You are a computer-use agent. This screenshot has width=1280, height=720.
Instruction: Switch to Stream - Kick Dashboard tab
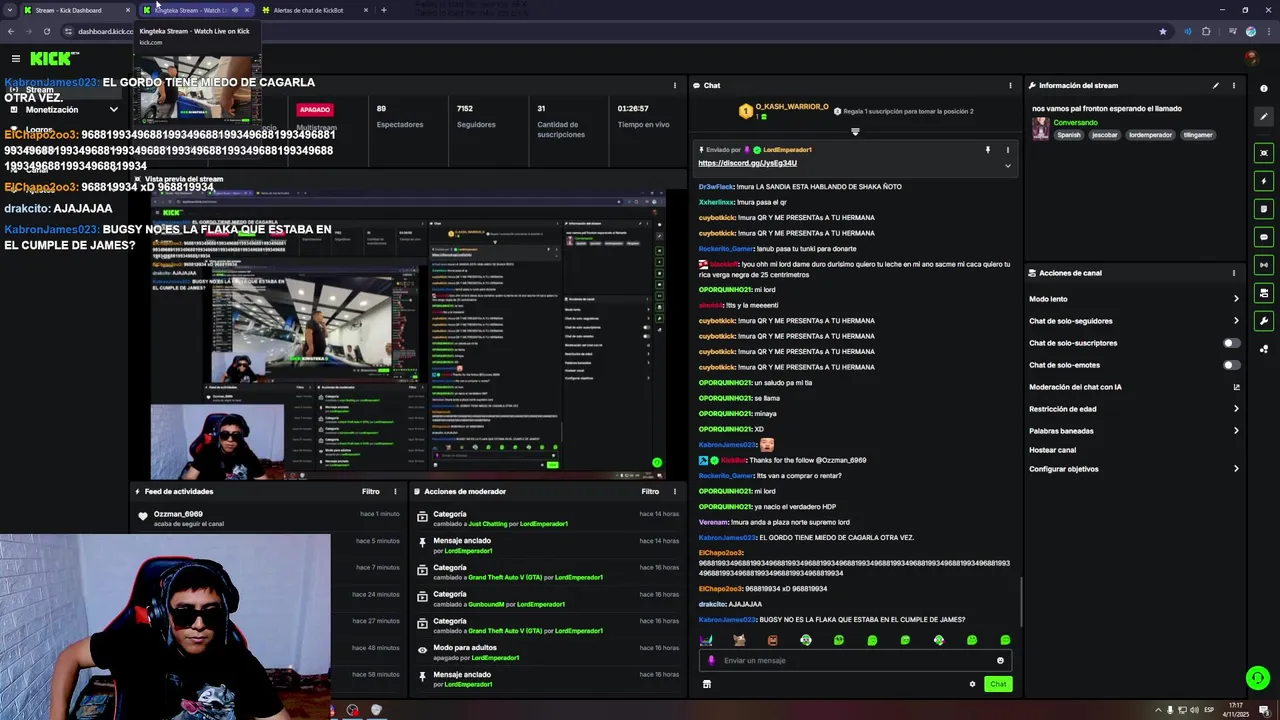tap(77, 10)
